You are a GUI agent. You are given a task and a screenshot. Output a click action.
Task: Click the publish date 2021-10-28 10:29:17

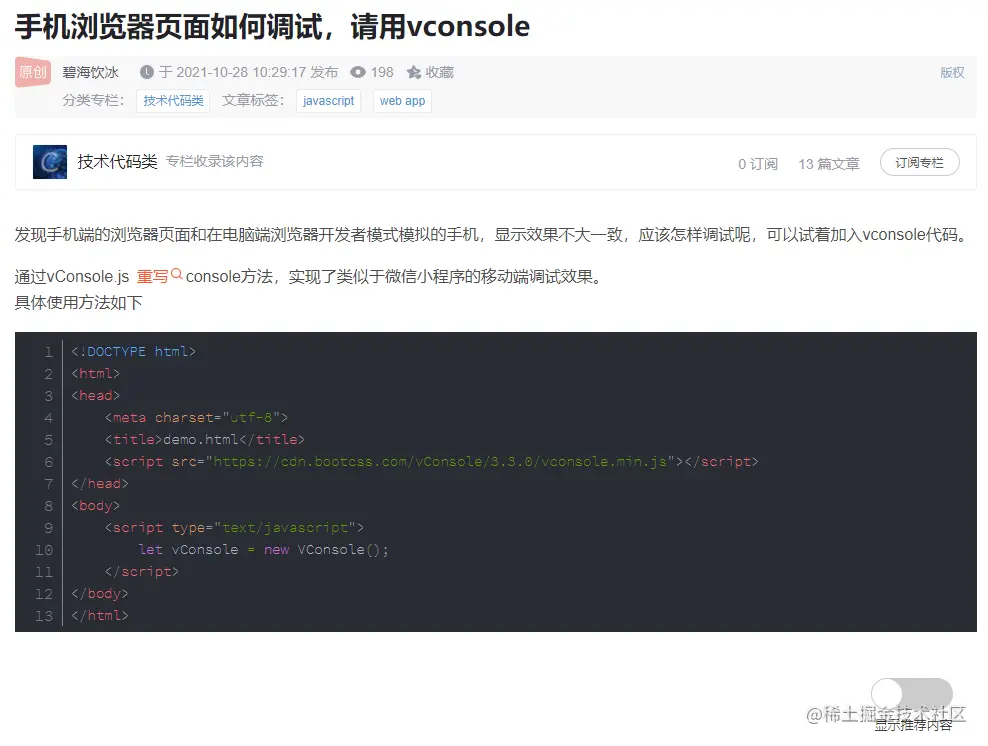tap(241, 72)
